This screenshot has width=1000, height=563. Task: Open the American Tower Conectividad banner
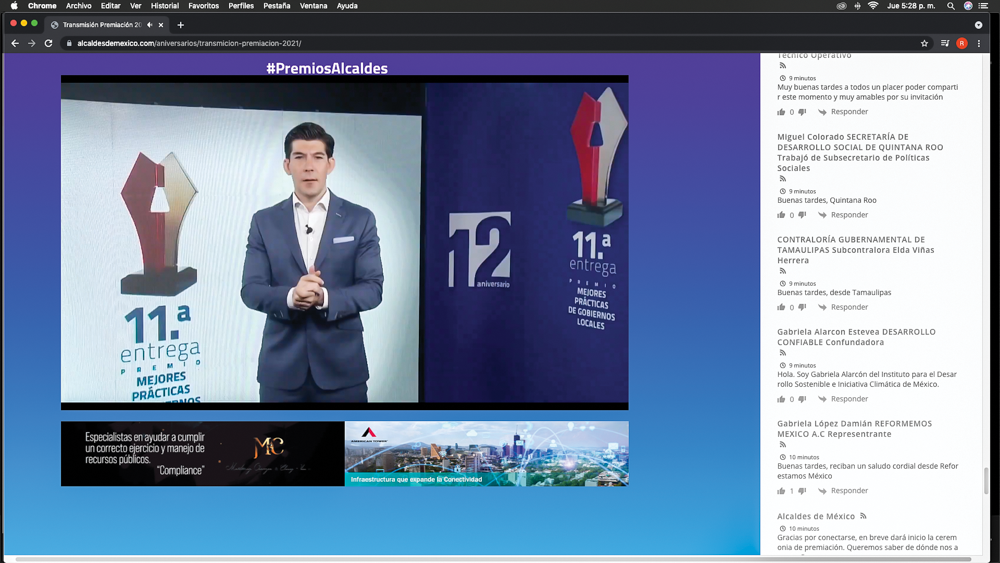pos(487,453)
